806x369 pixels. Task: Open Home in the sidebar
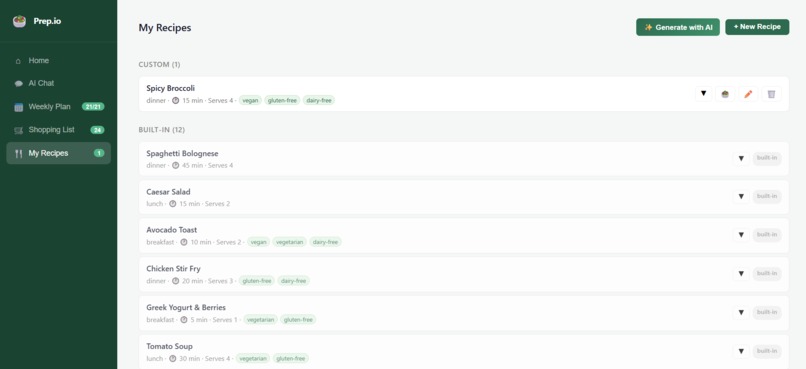pyautogui.click(x=58, y=61)
